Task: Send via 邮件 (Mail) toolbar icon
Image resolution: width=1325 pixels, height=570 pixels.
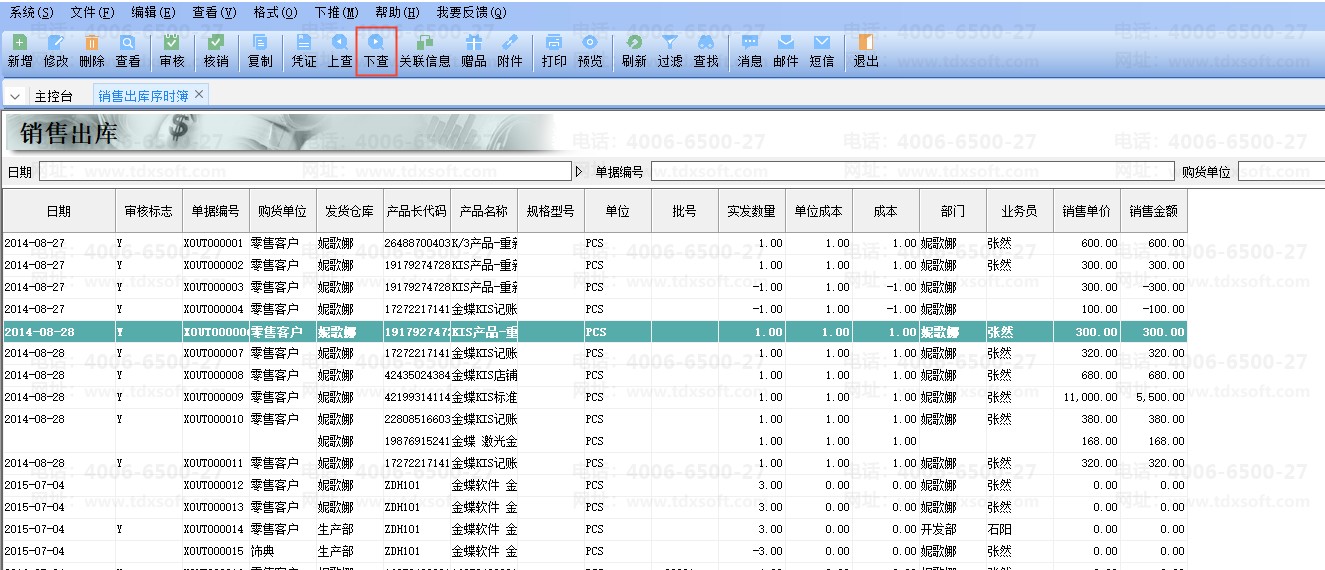Action: click(x=786, y=51)
